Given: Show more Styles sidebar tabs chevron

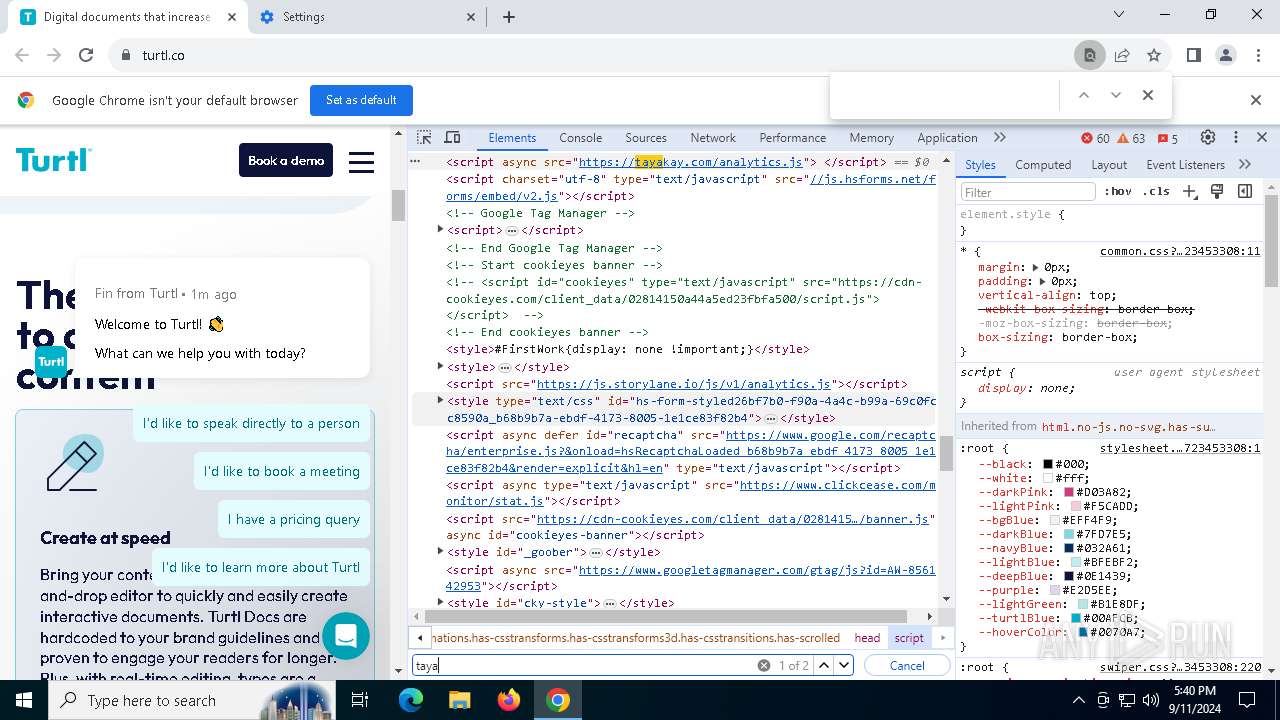Looking at the screenshot, I should tap(1245, 164).
